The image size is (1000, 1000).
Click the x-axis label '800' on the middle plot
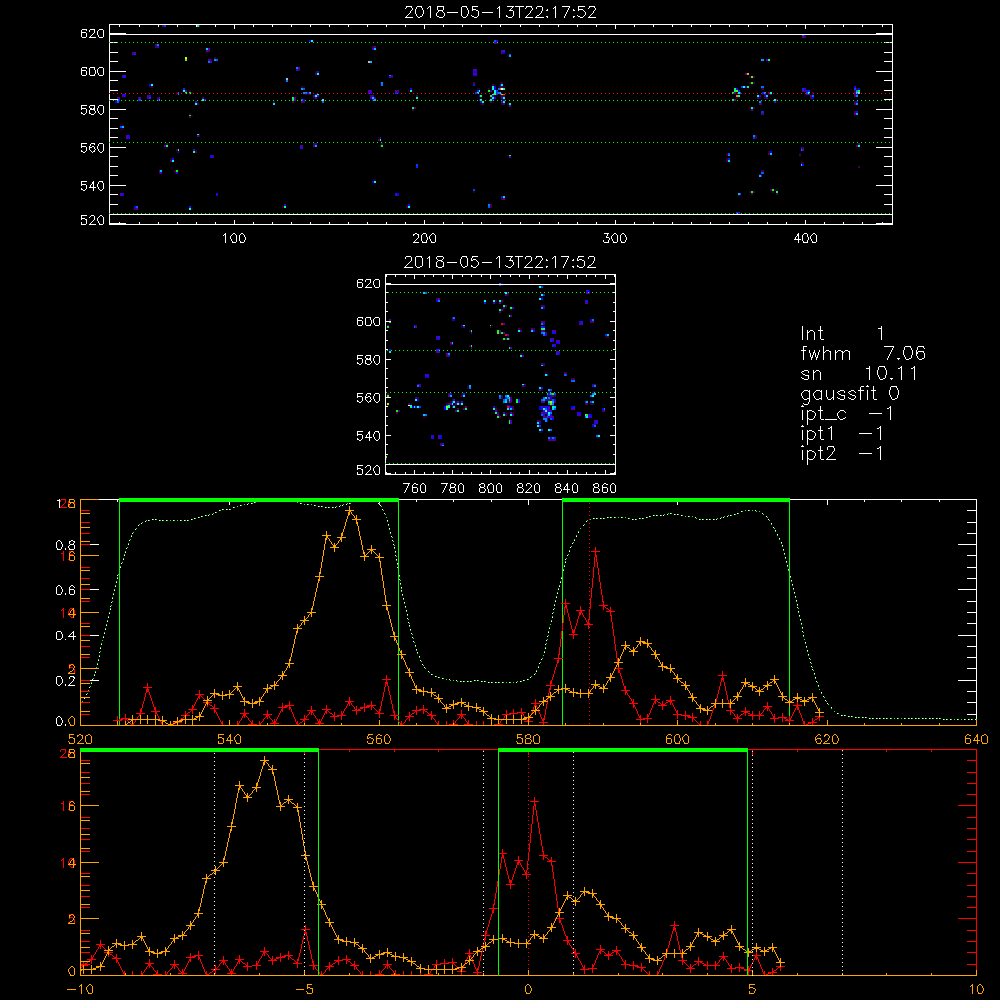click(490, 489)
